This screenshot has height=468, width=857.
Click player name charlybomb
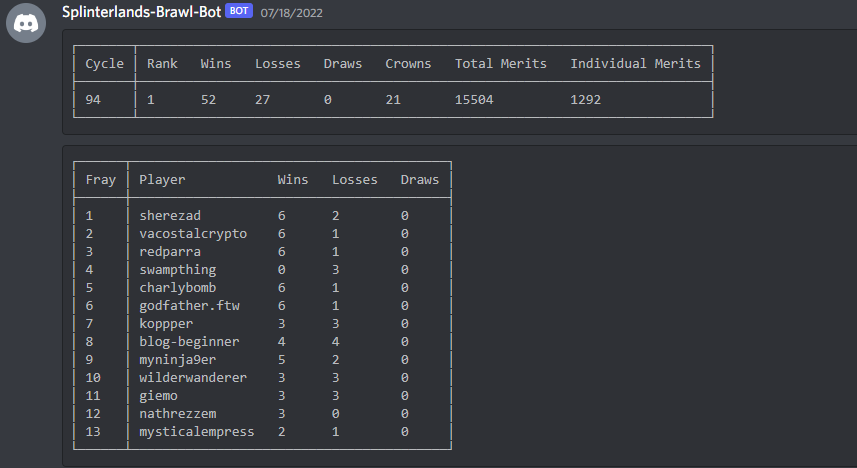point(178,288)
